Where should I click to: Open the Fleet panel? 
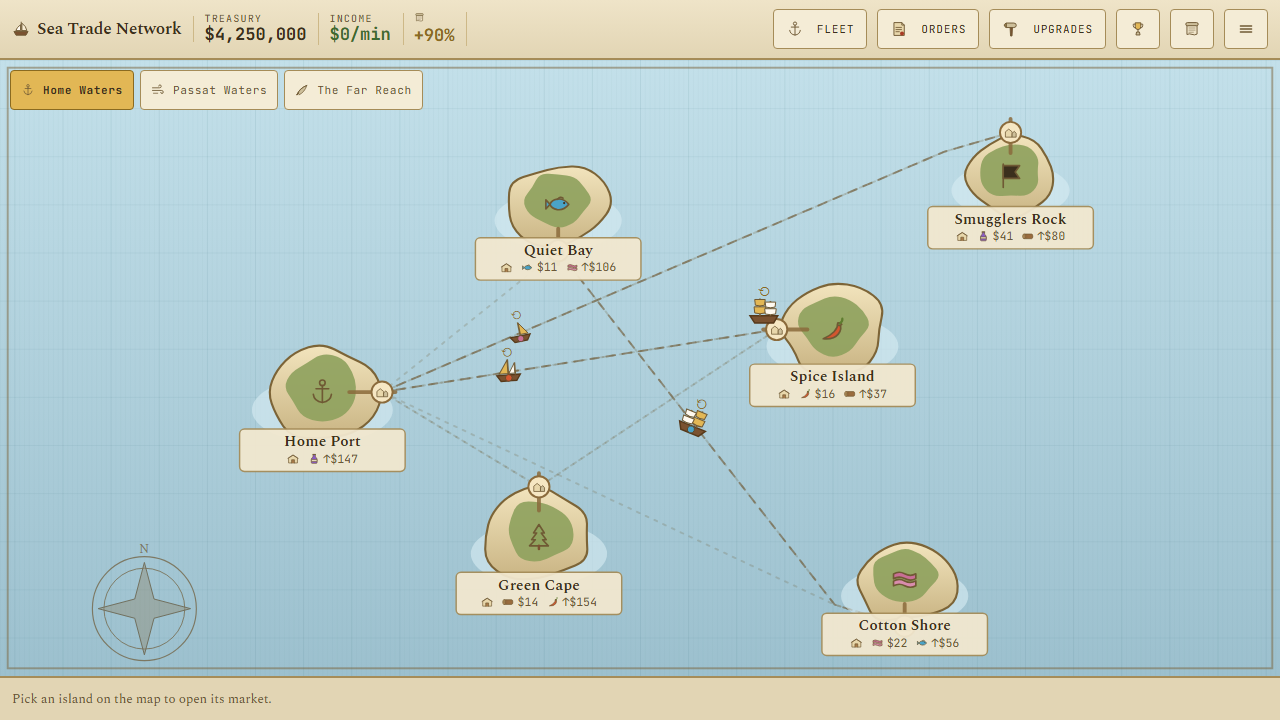point(820,29)
